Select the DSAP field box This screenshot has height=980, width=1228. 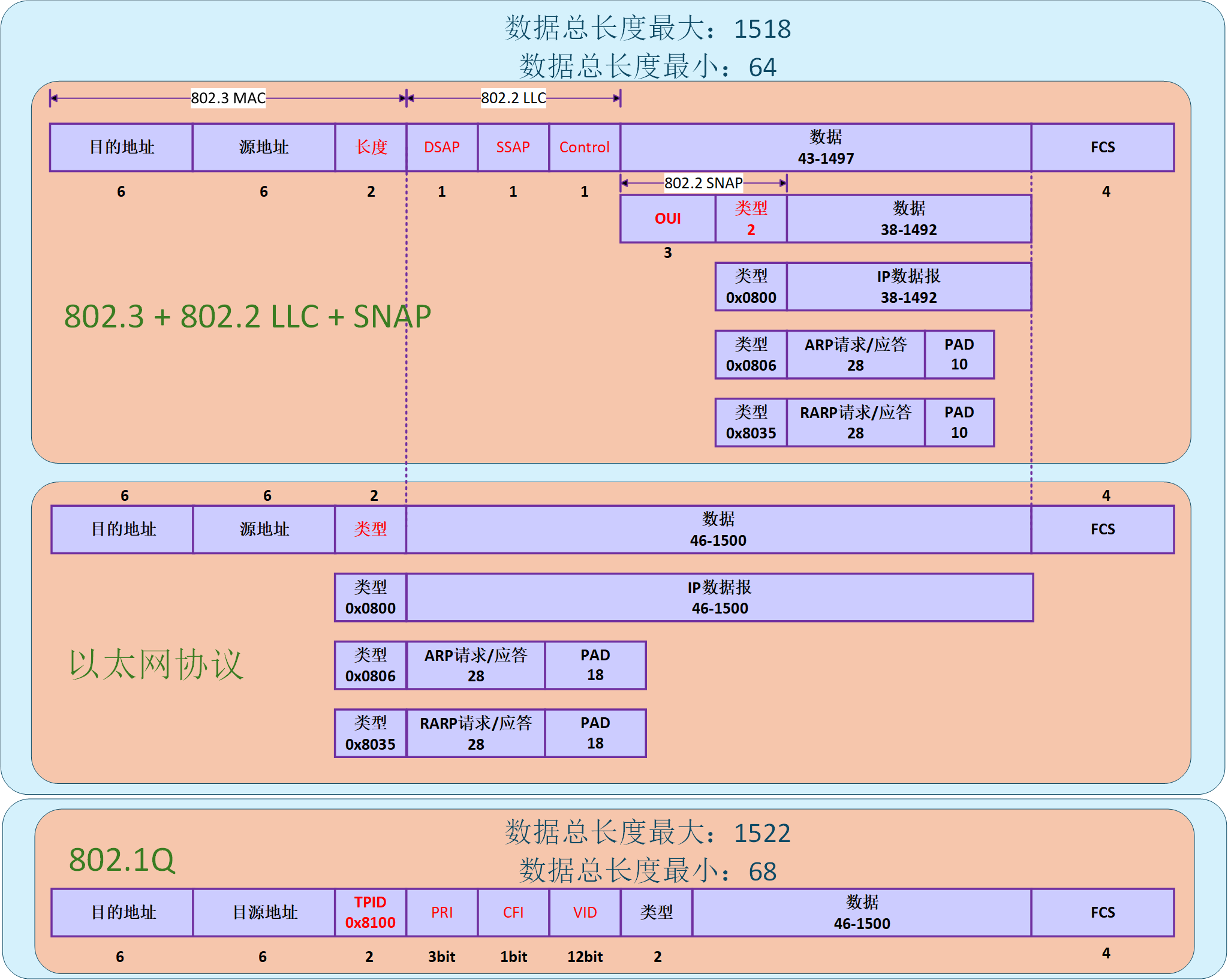click(442, 147)
